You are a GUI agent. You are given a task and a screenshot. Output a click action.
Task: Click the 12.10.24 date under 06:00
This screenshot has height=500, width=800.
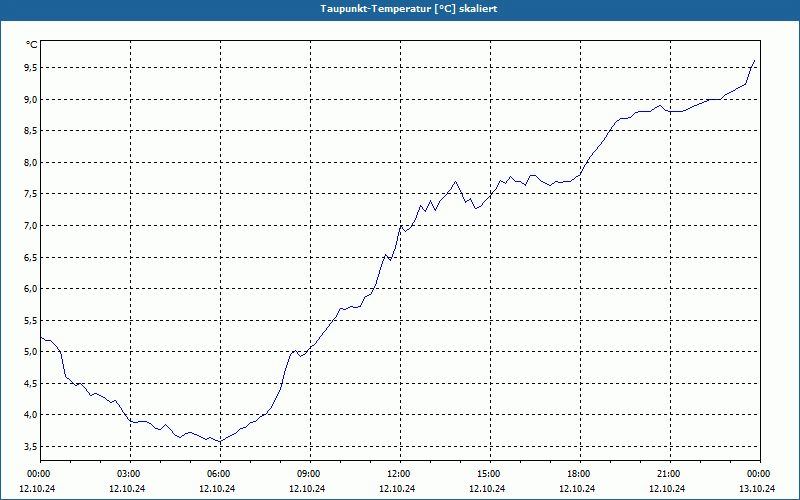[217, 488]
